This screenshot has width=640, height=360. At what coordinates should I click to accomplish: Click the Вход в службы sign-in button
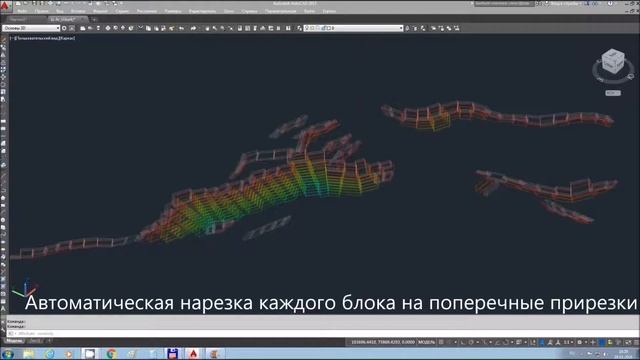coord(565,4)
